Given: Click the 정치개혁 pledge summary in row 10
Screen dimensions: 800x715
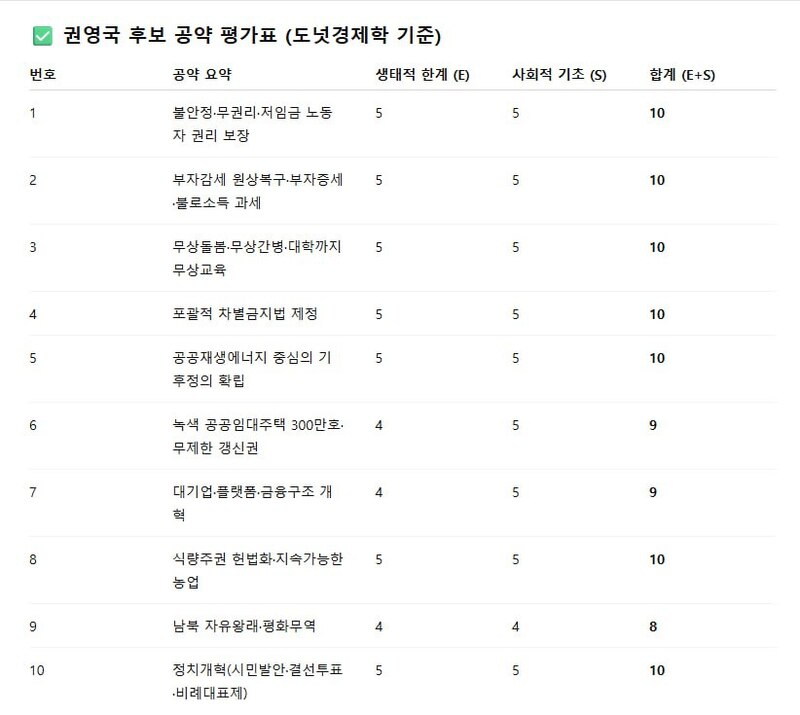Looking at the screenshot, I should [257, 681].
